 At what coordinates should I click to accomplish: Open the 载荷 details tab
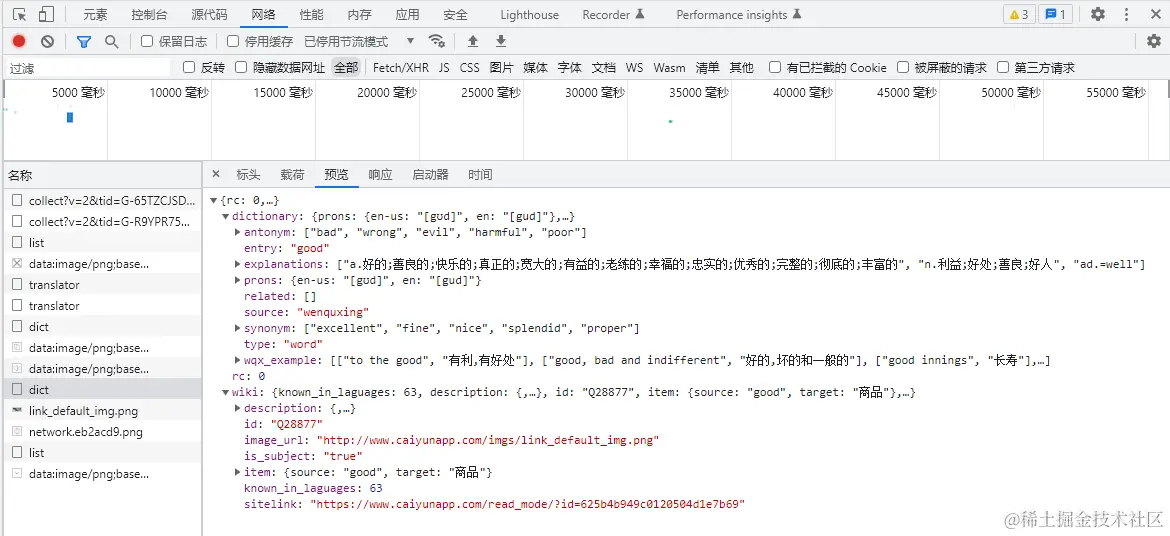pos(292,175)
